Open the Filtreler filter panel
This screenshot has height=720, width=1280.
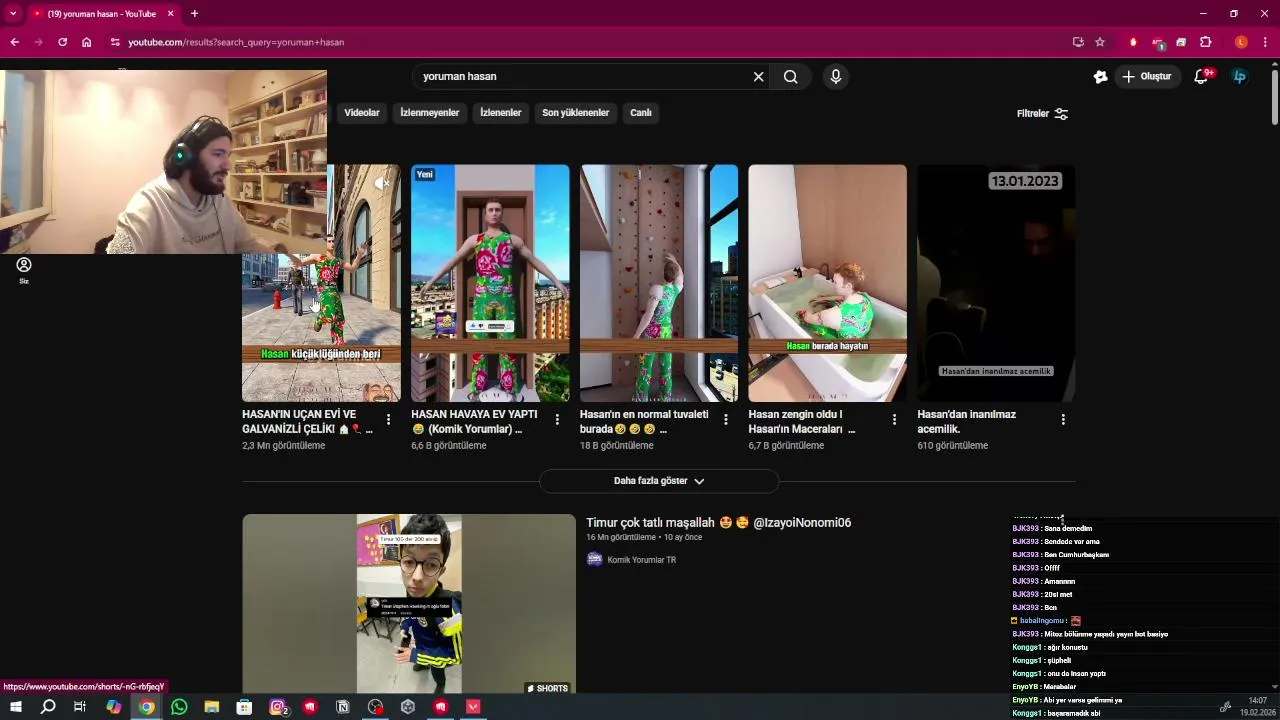tap(1042, 113)
